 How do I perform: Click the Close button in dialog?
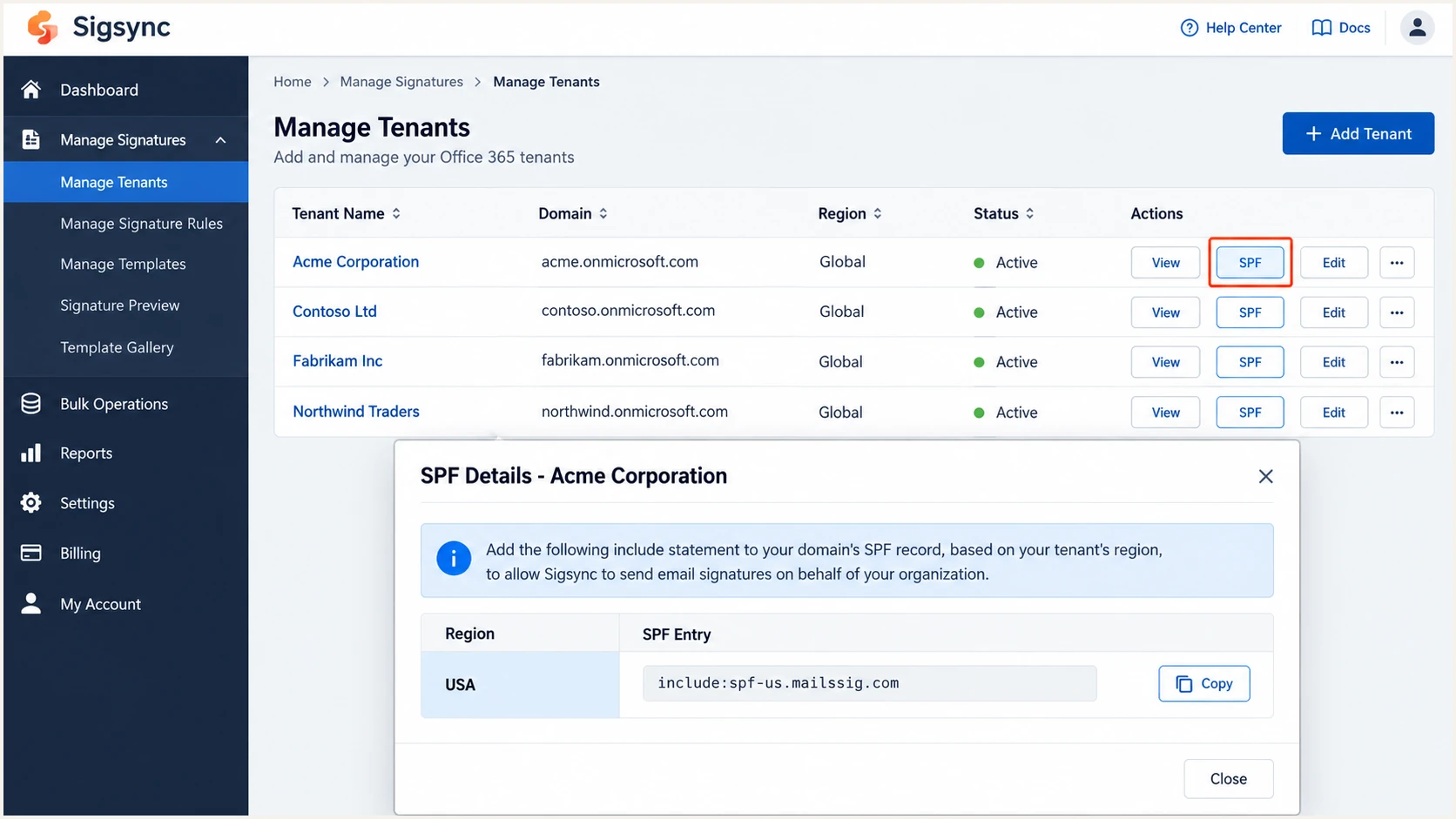(x=1229, y=779)
